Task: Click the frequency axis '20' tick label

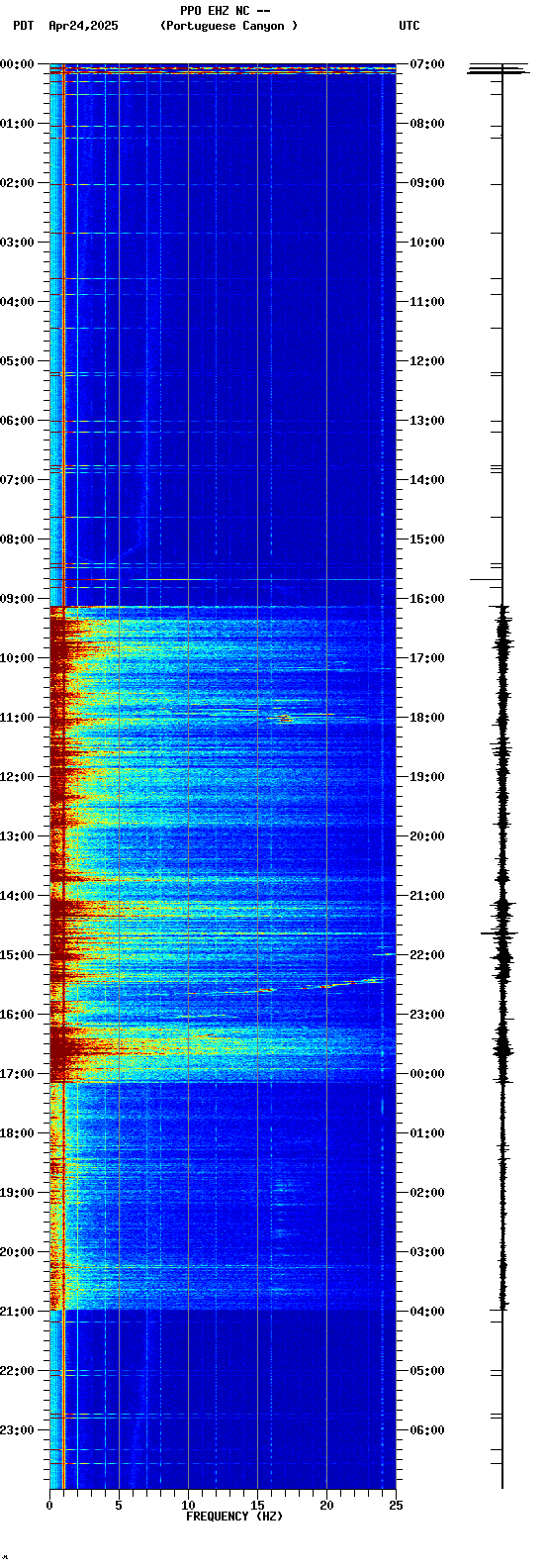Action: (x=326, y=1506)
